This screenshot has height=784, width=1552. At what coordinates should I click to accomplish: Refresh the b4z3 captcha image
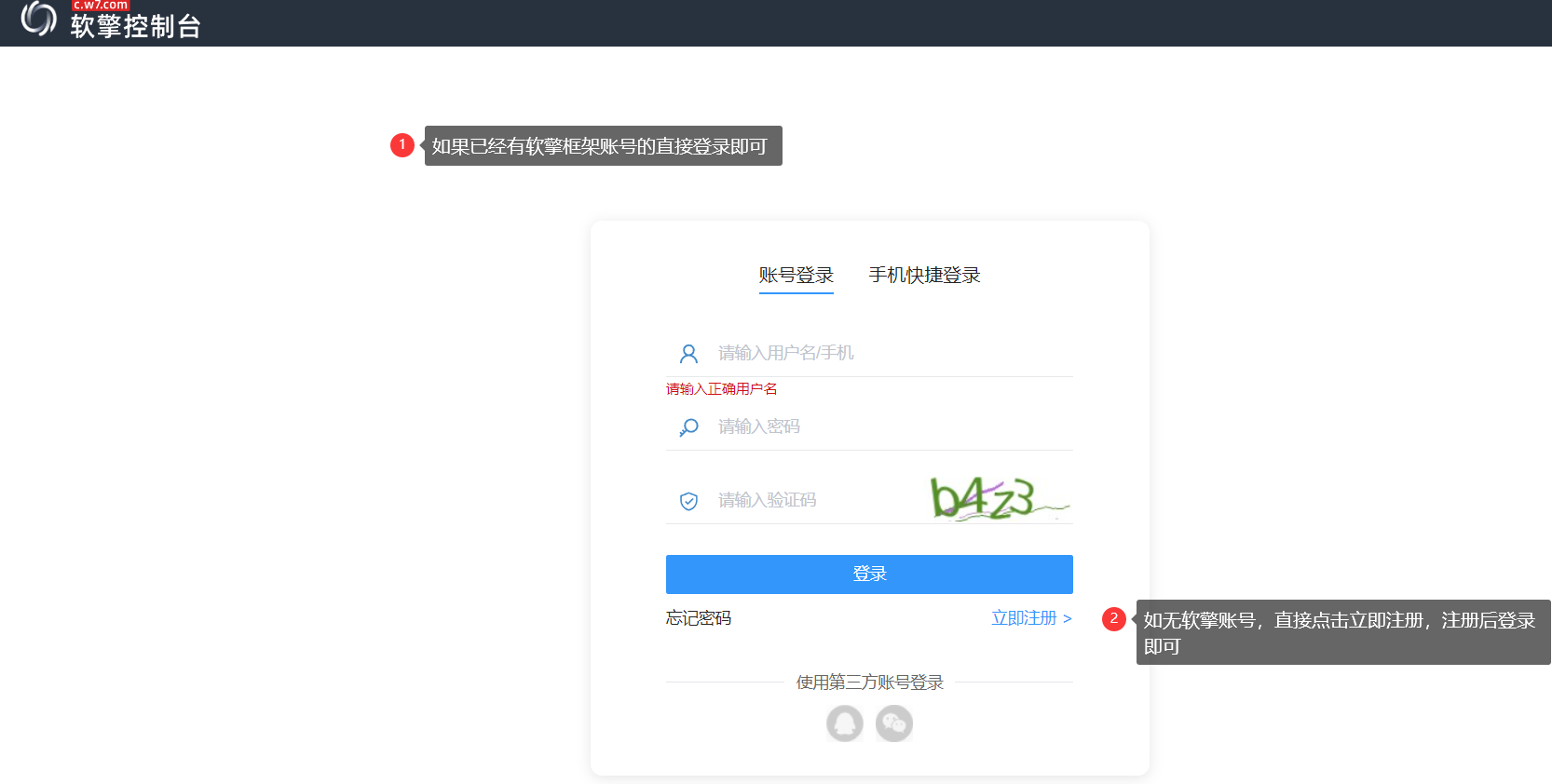click(x=999, y=498)
